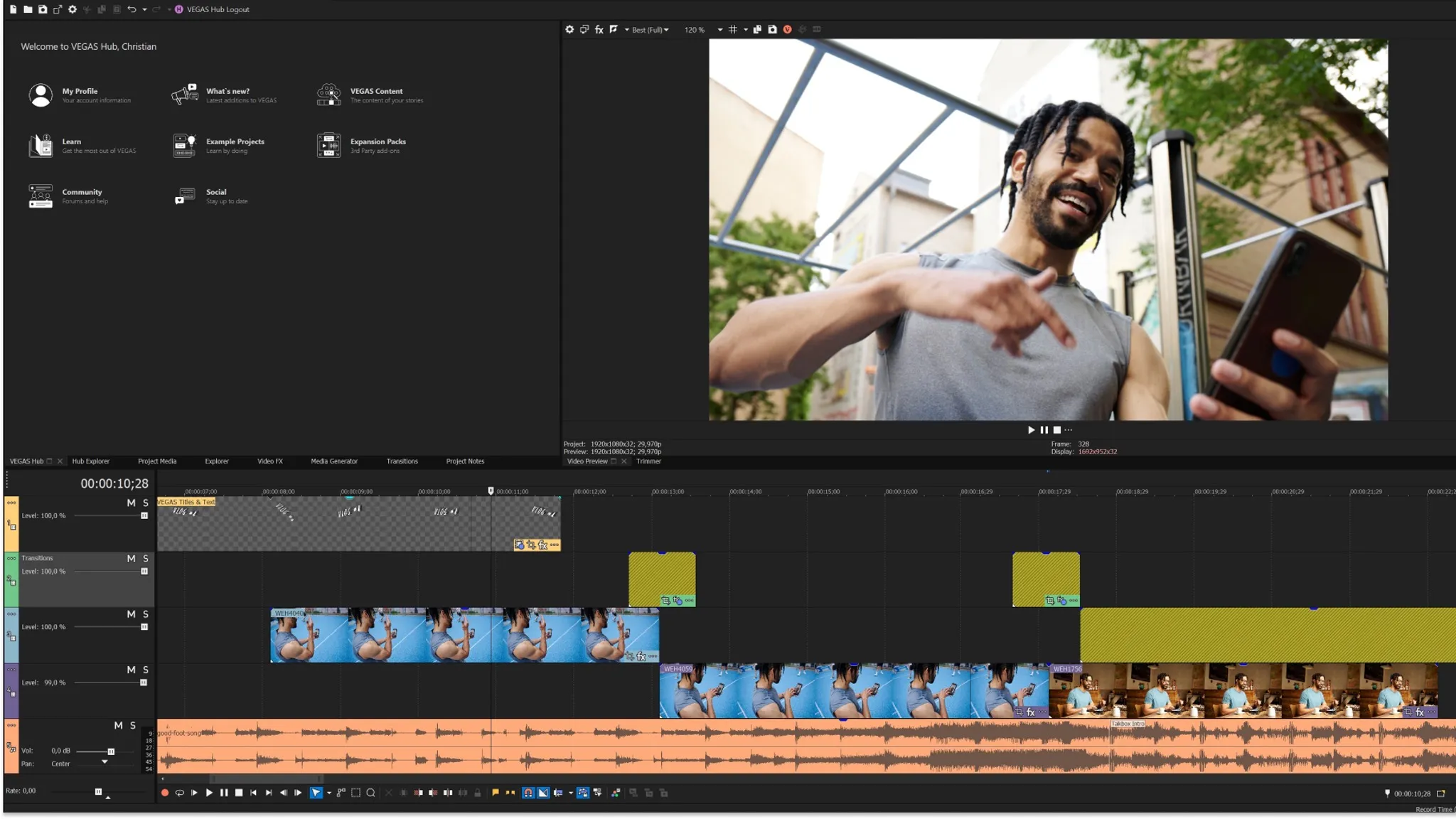The width and height of the screenshot is (1456, 819).
Task: Toggle snapping magnet icon
Action: 528,793
